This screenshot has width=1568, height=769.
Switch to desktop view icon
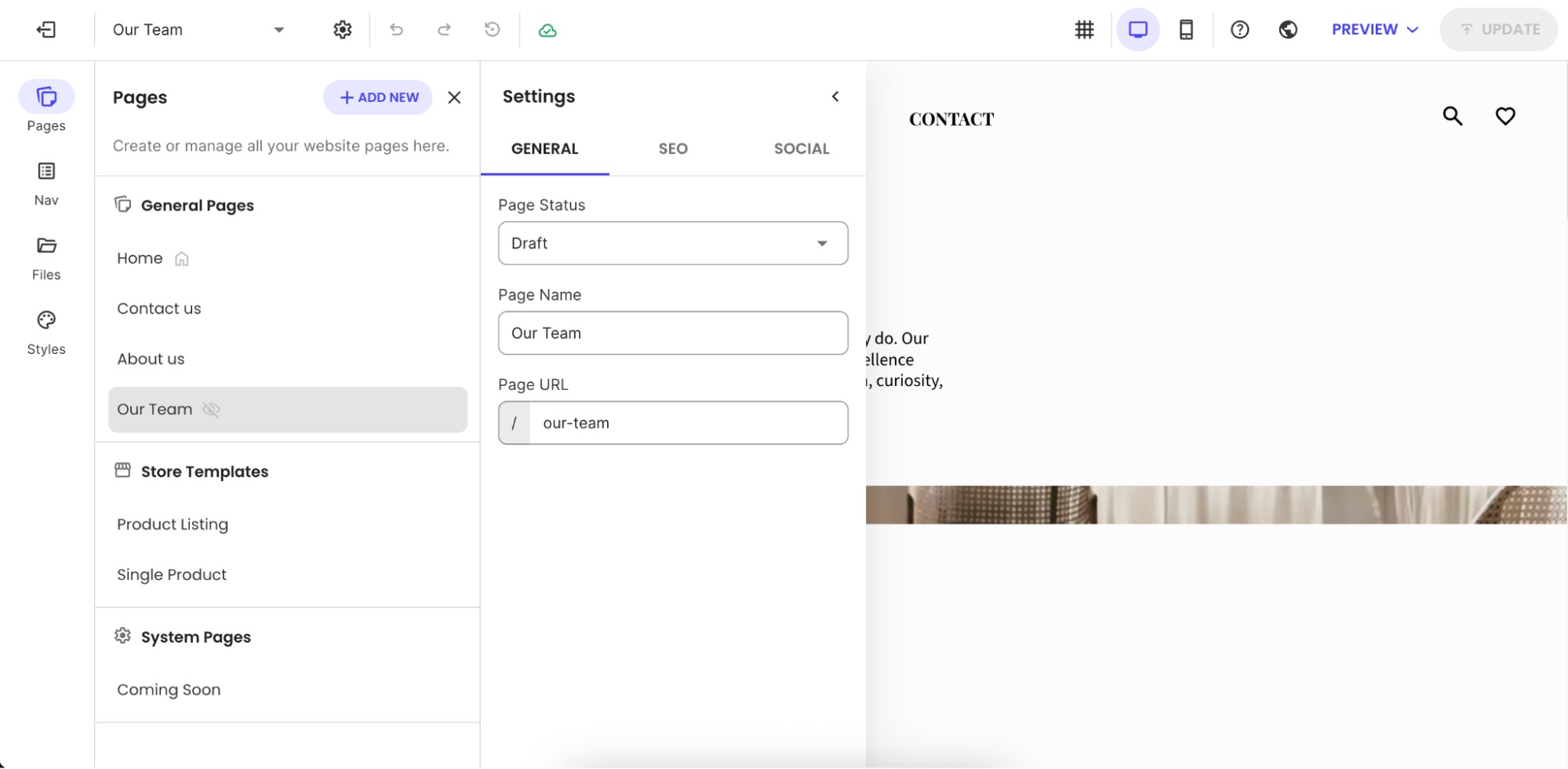[1137, 30]
